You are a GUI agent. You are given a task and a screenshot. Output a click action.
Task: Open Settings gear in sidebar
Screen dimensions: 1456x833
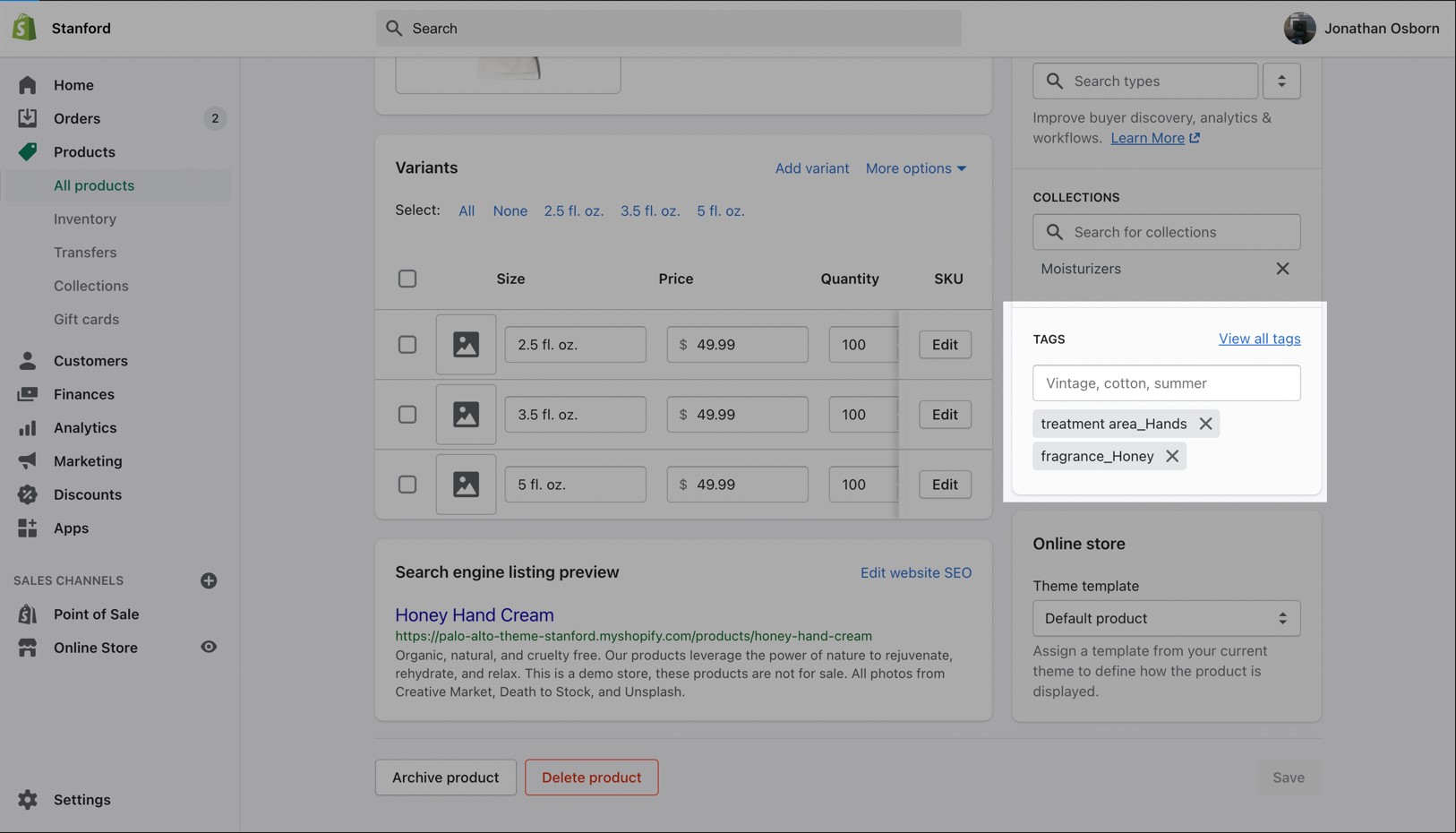tap(28, 800)
